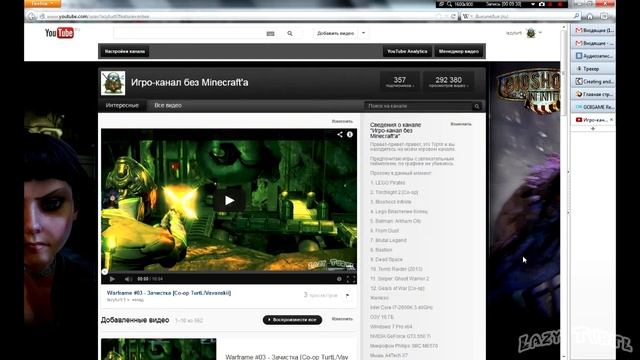Viewport: 640px width, 360px height.
Task: Click the channel title Игро-канал без Minecraft'а
Action: coord(189,82)
